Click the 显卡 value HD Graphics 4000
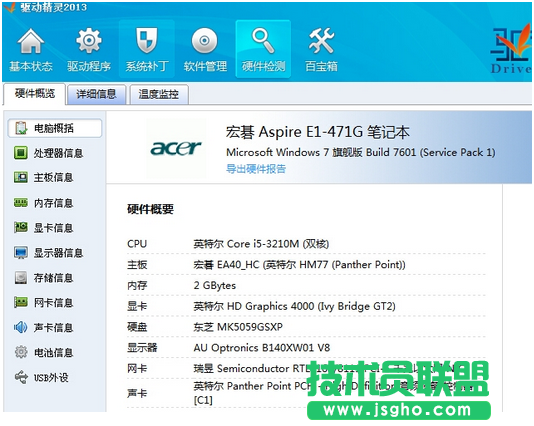534x426 pixels. [x=294, y=306]
